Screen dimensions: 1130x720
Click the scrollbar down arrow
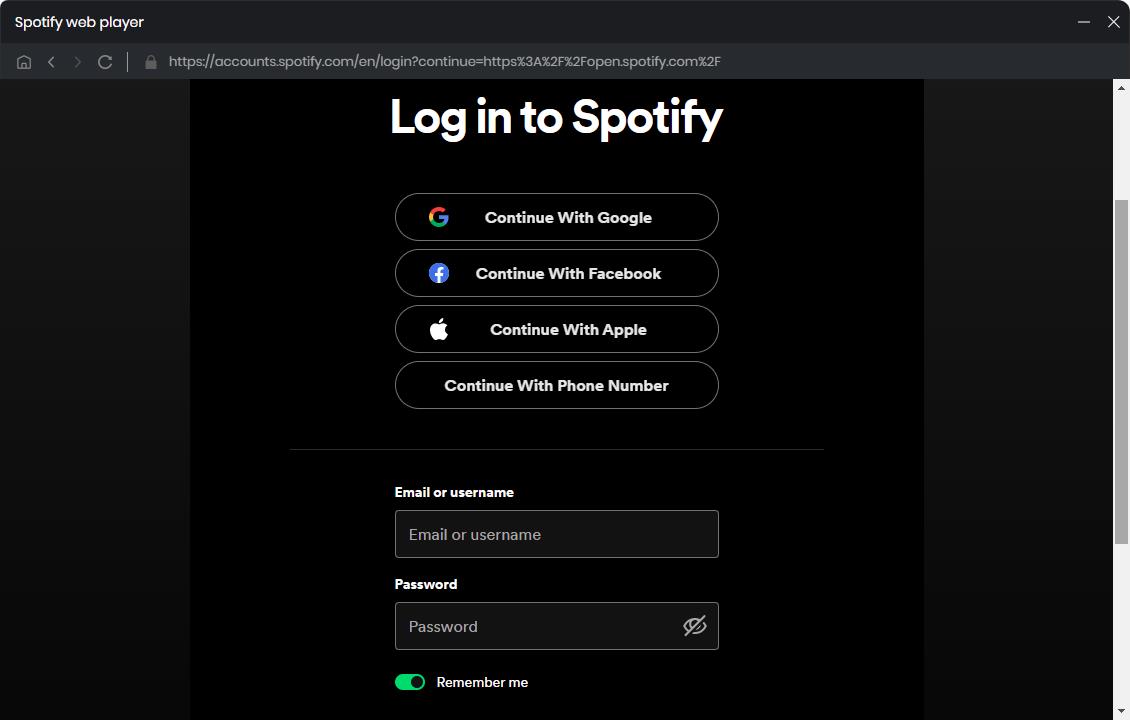[x=1121, y=712]
